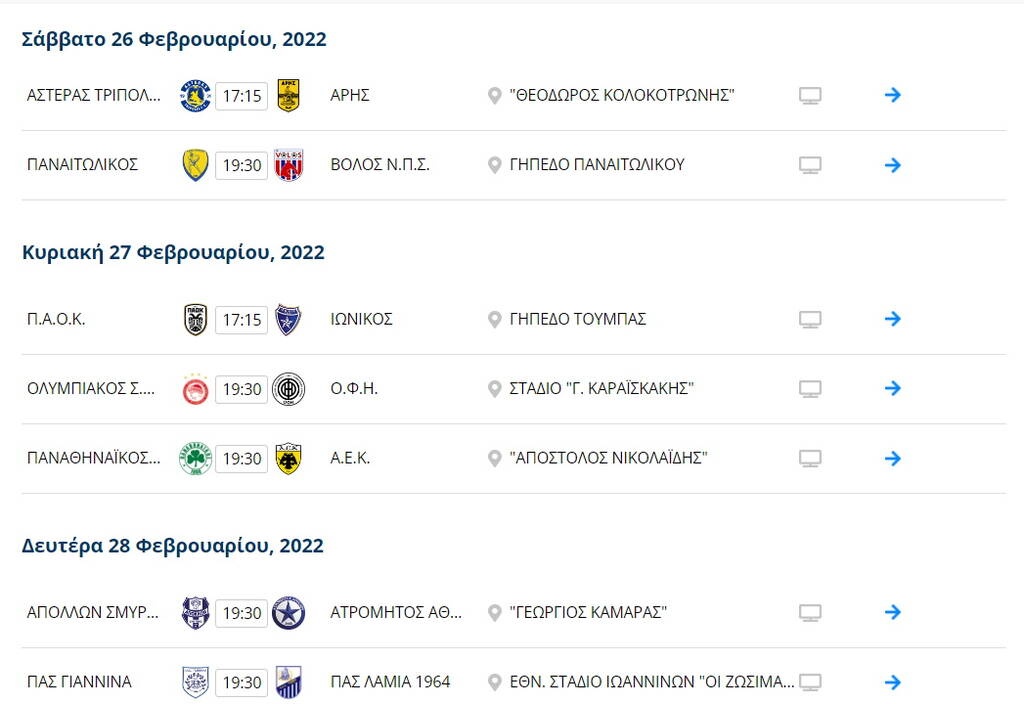Click the ΑΣΤΕΡΑΣ ΤΡΙΠΟΛΗΣ club crest
This screenshot has height=704, width=1024.
[195, 95]
